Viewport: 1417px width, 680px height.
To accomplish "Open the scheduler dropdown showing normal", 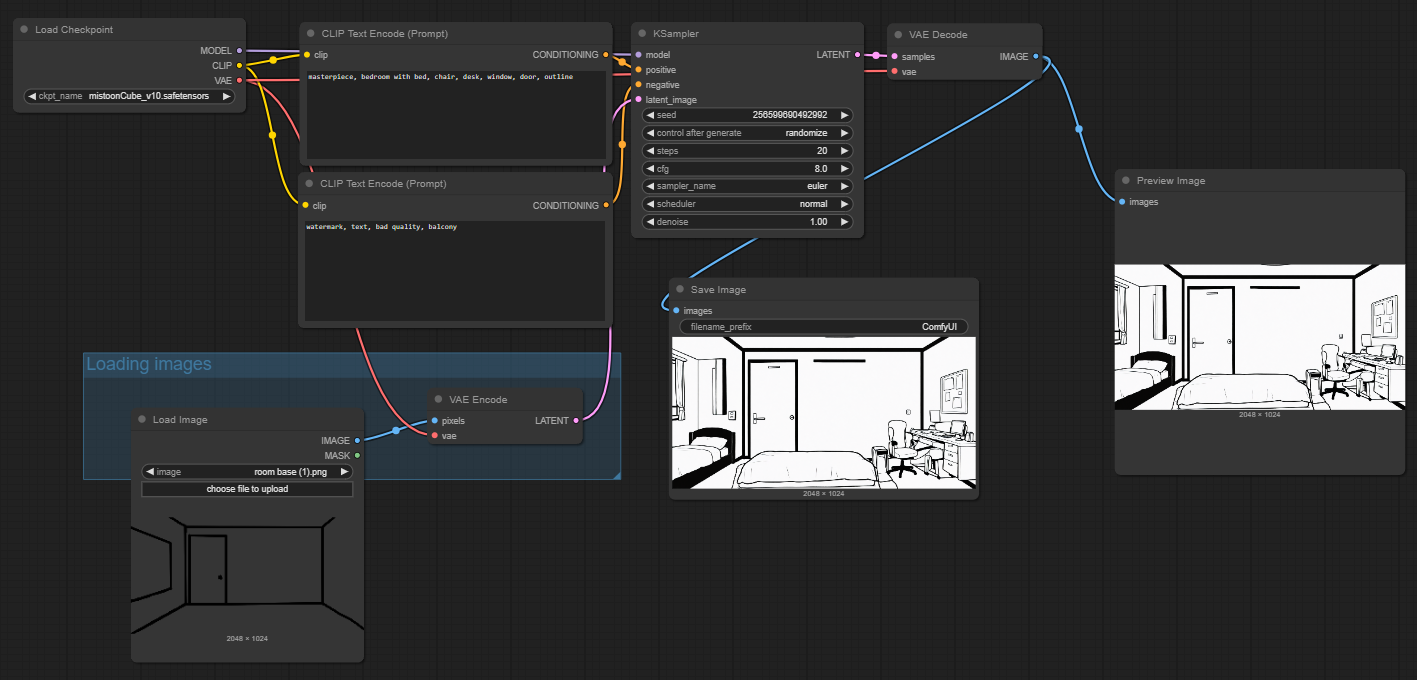I will (748, 204).
